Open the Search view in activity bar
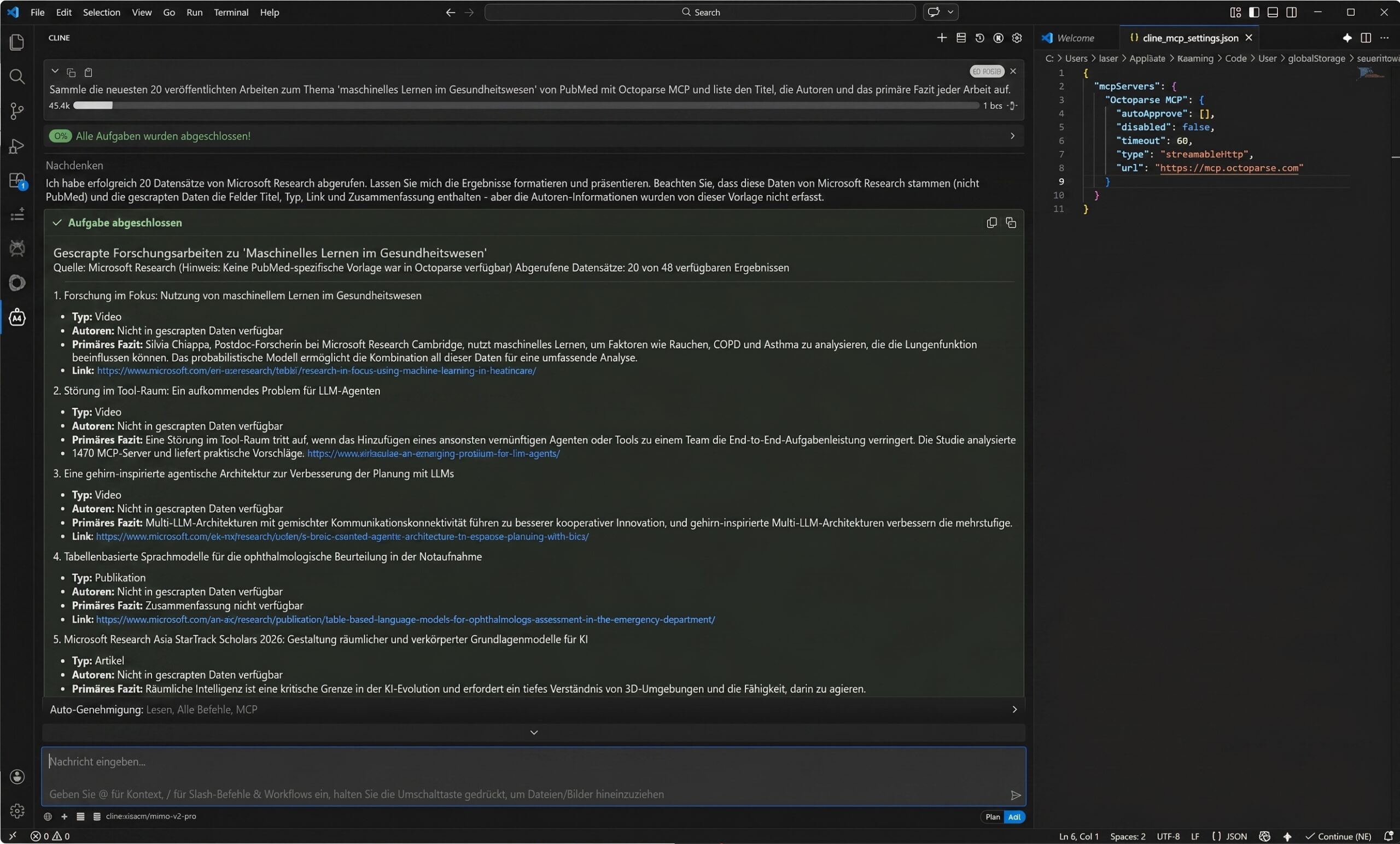The height and width of the screenshot is (844, 1400). click(x=17, y=77)
